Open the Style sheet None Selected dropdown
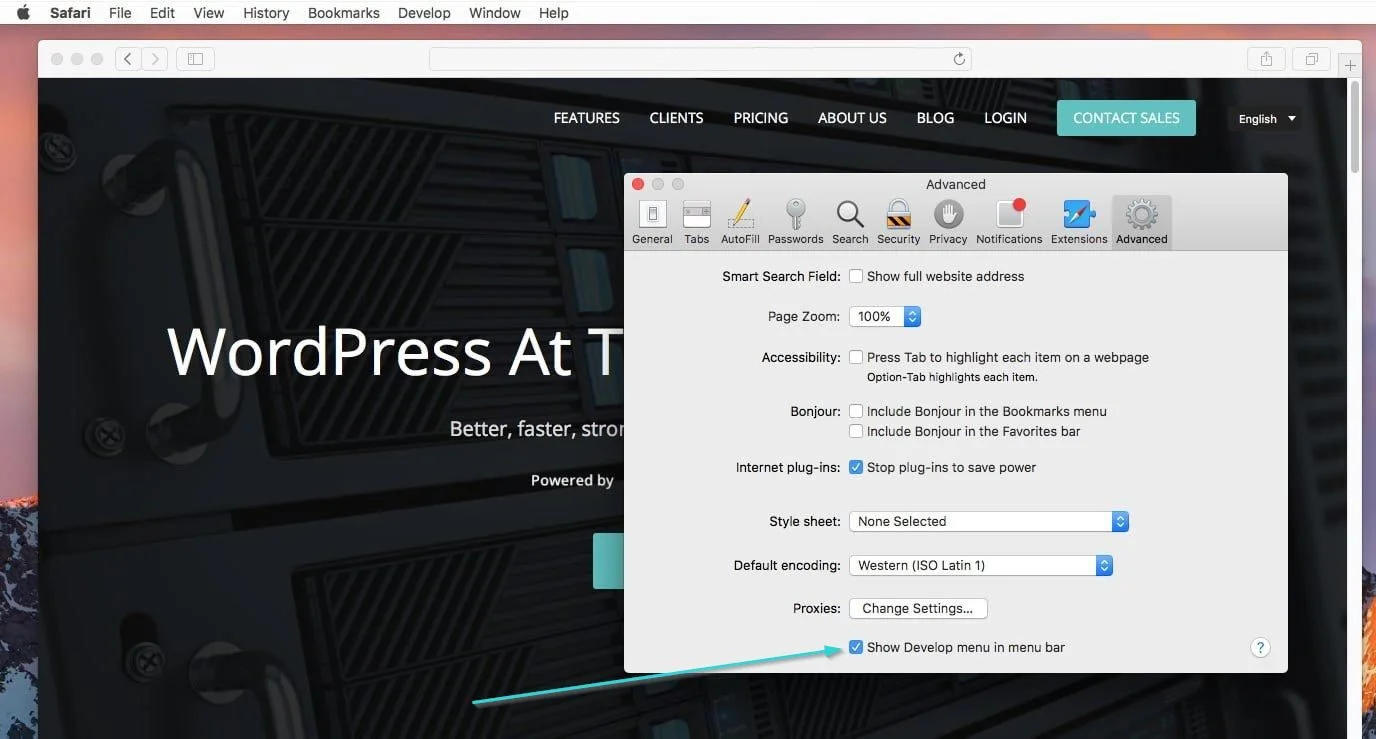This screenshot has height=739, width=1376. (989, 521)
